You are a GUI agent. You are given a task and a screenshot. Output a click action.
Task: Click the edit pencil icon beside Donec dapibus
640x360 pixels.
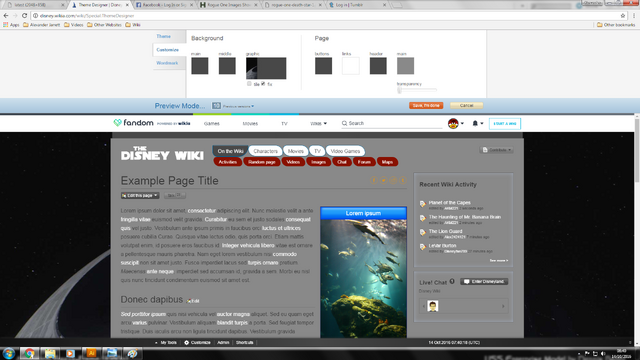coord(189,301)
